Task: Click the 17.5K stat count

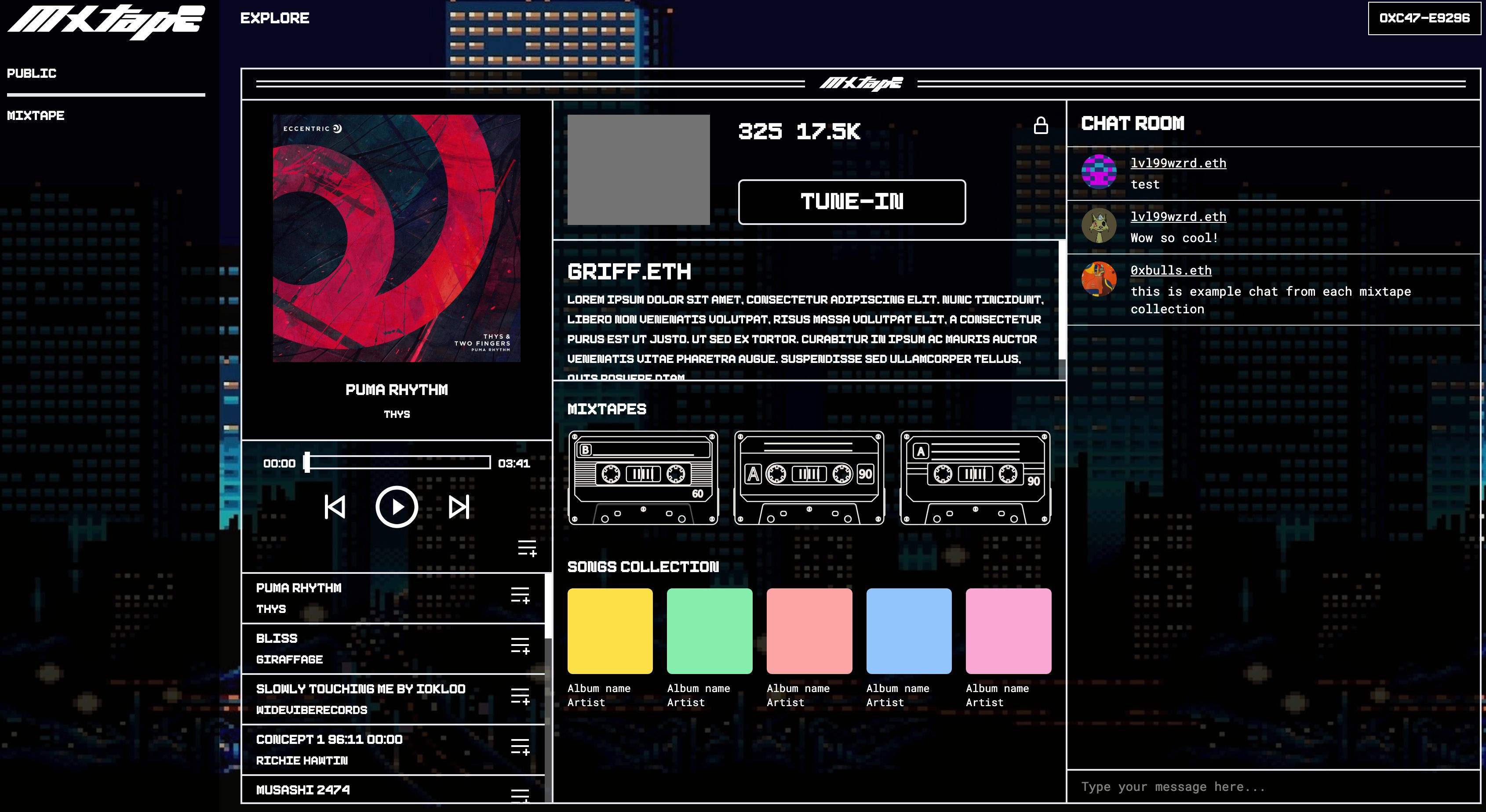Action: click(x=828, y=131)
